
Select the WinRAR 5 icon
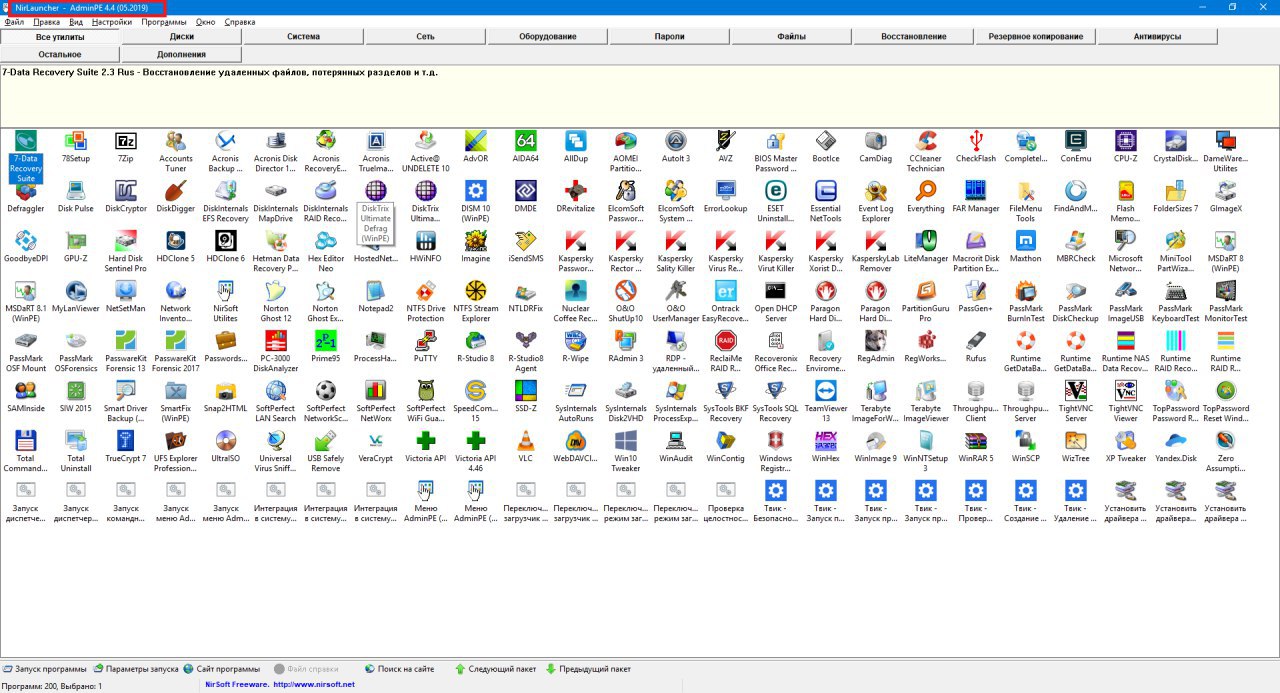point(976,441)
